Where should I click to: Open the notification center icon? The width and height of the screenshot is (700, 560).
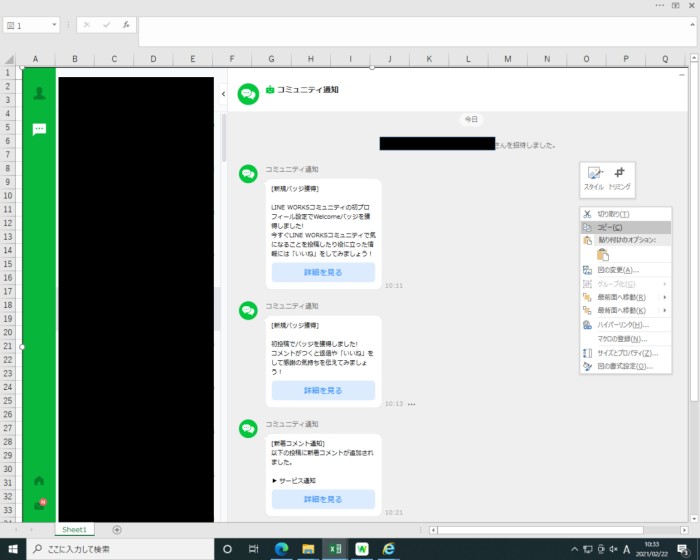click(x=683, y=550)
